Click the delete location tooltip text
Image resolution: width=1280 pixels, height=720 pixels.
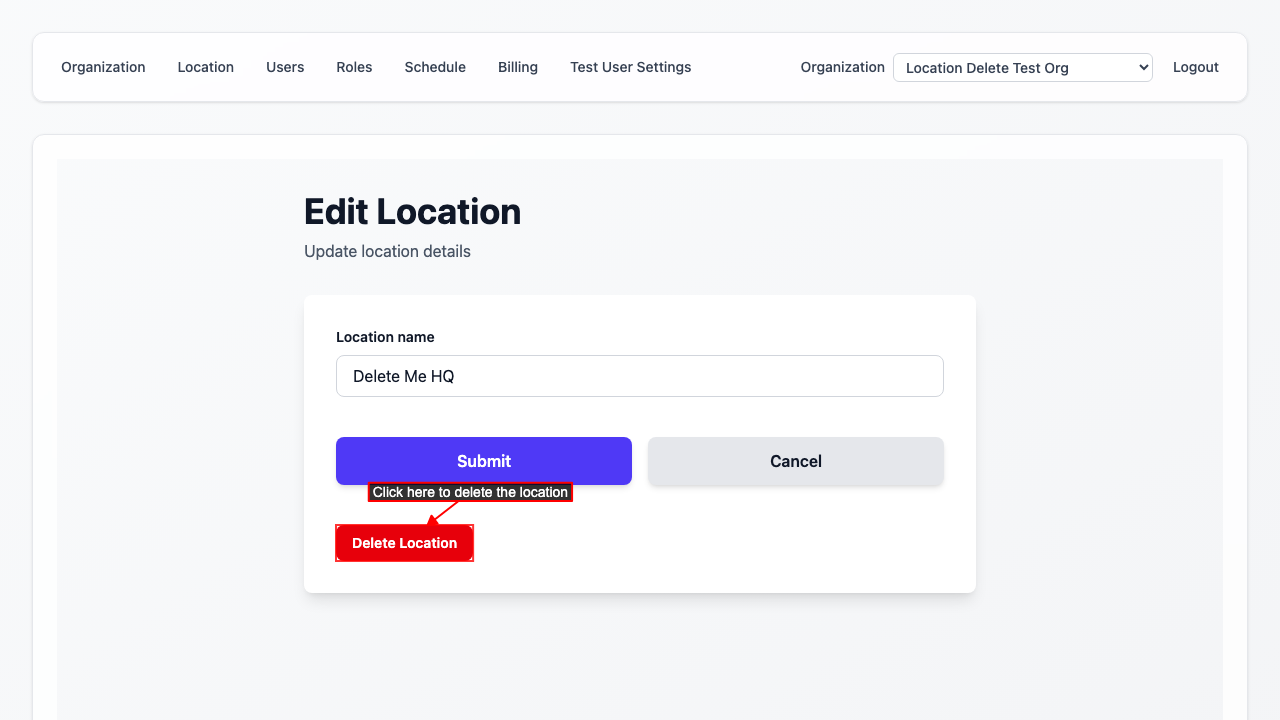click(x=471, y=492)
